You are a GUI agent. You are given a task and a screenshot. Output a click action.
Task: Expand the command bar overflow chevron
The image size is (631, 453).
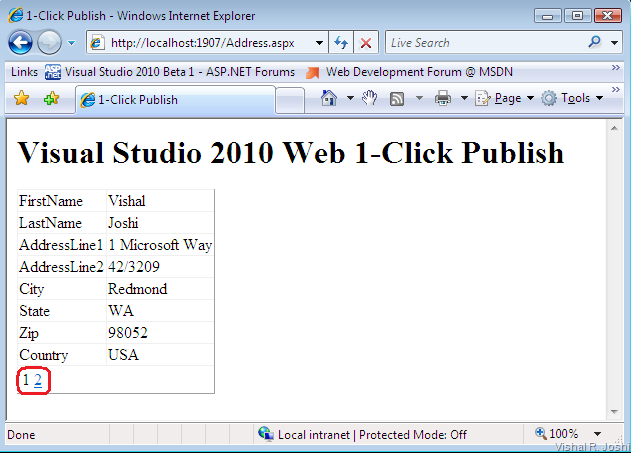615,89
